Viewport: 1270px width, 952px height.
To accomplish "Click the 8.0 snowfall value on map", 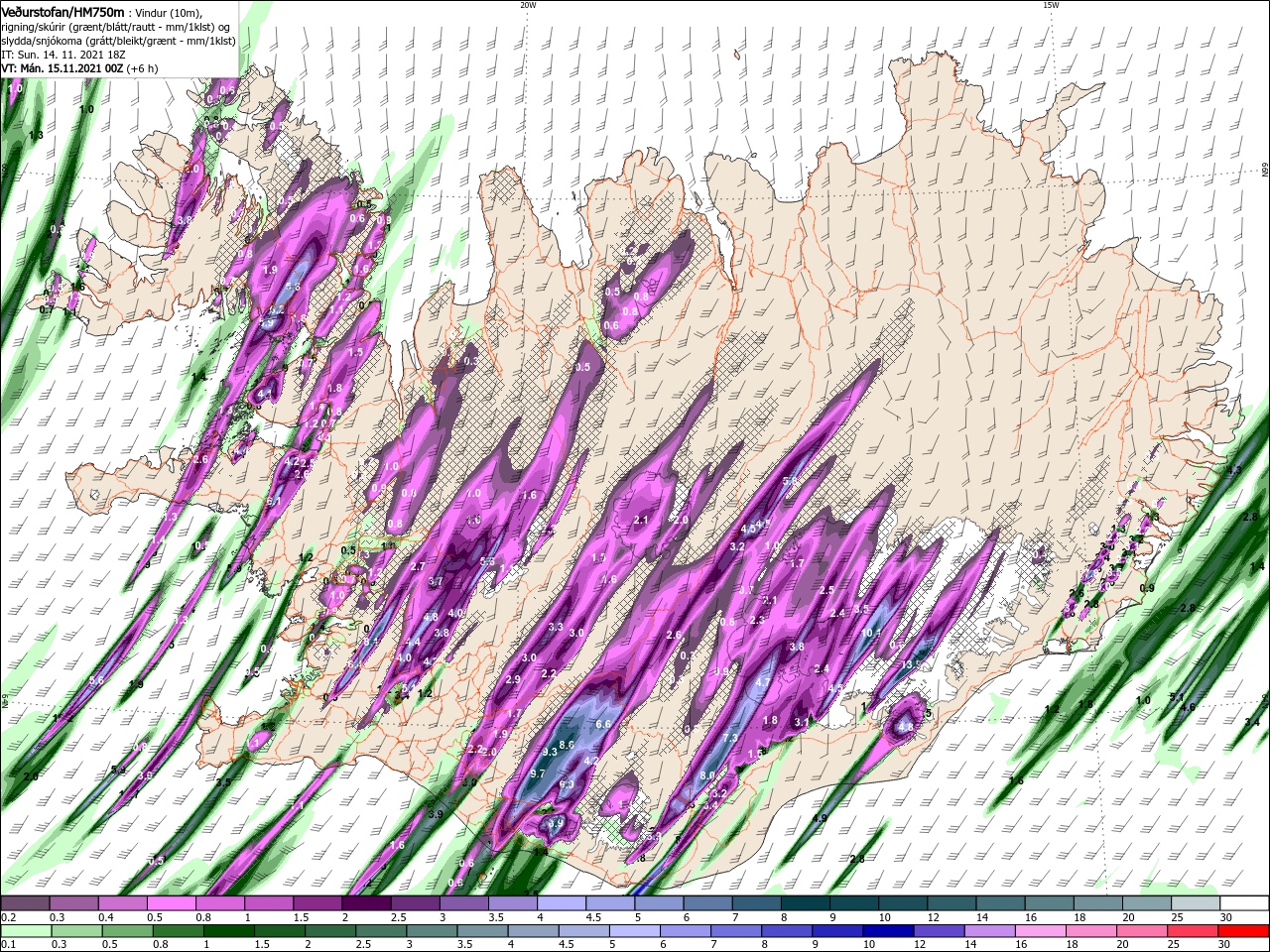I will click(x=707, y=775).
